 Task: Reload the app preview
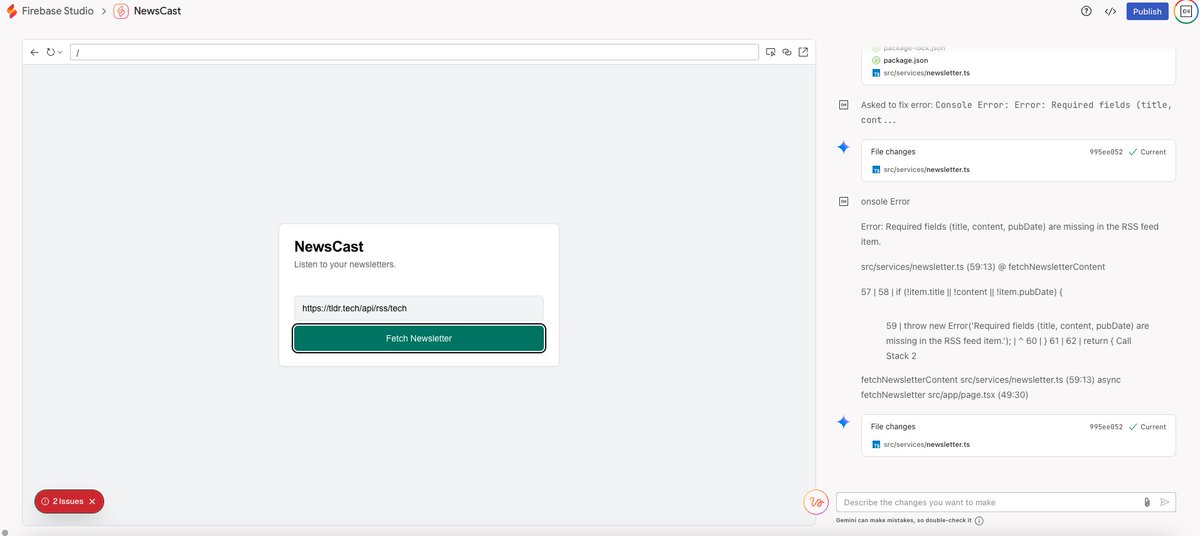click(x=51, y=52)
